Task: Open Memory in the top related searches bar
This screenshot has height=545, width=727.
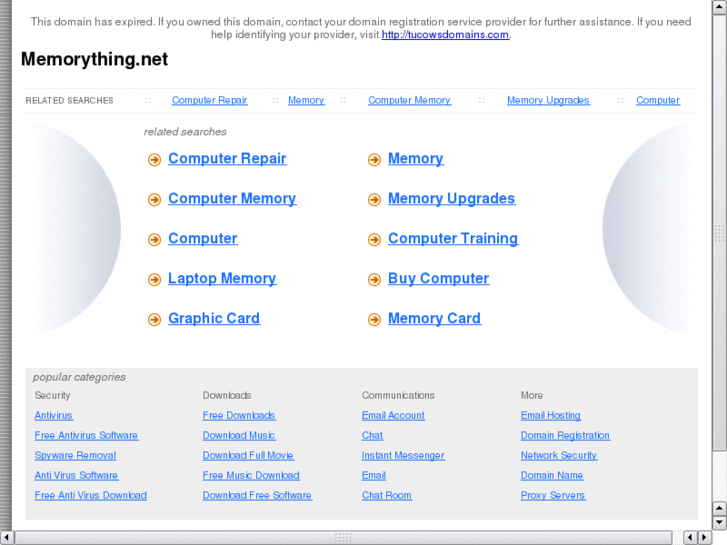Action: 306,100
